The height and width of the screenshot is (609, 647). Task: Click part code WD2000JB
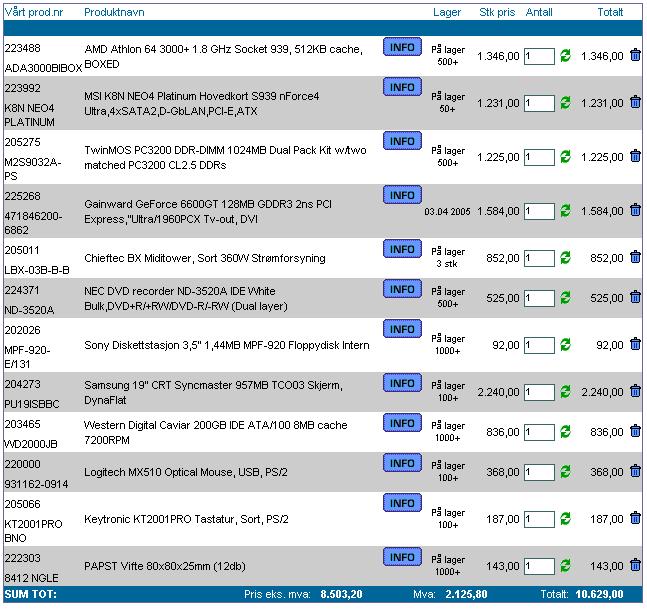click(31, 444)
